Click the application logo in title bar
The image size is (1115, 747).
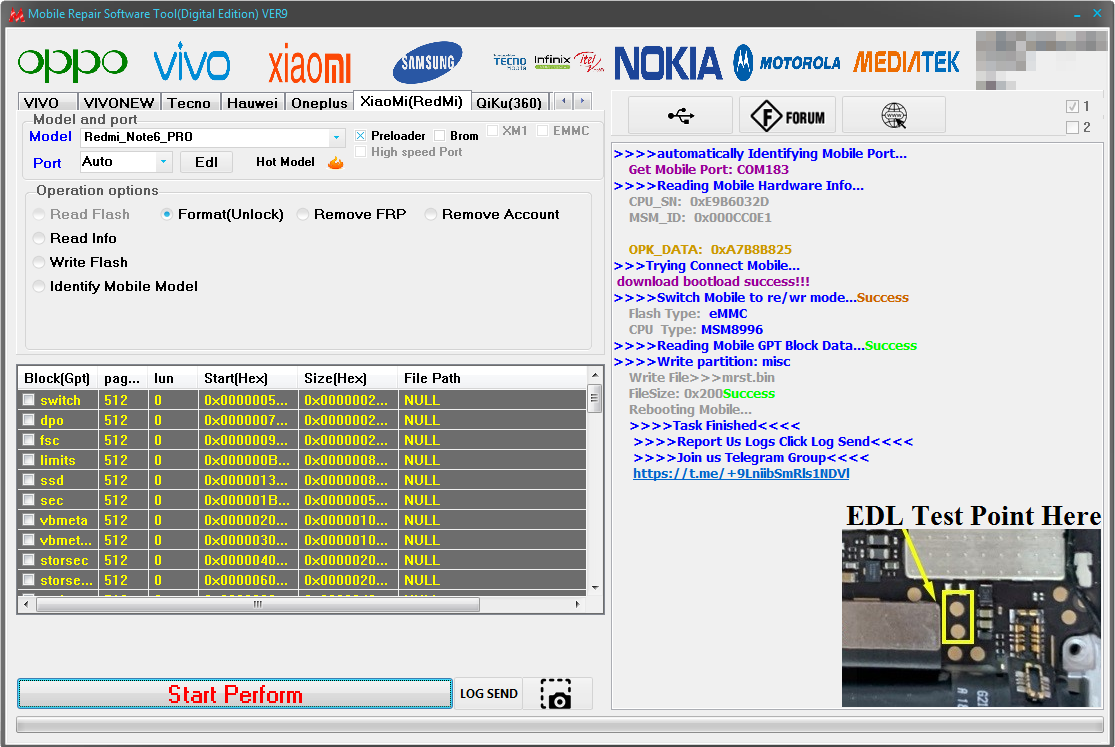tap(16, 14)
